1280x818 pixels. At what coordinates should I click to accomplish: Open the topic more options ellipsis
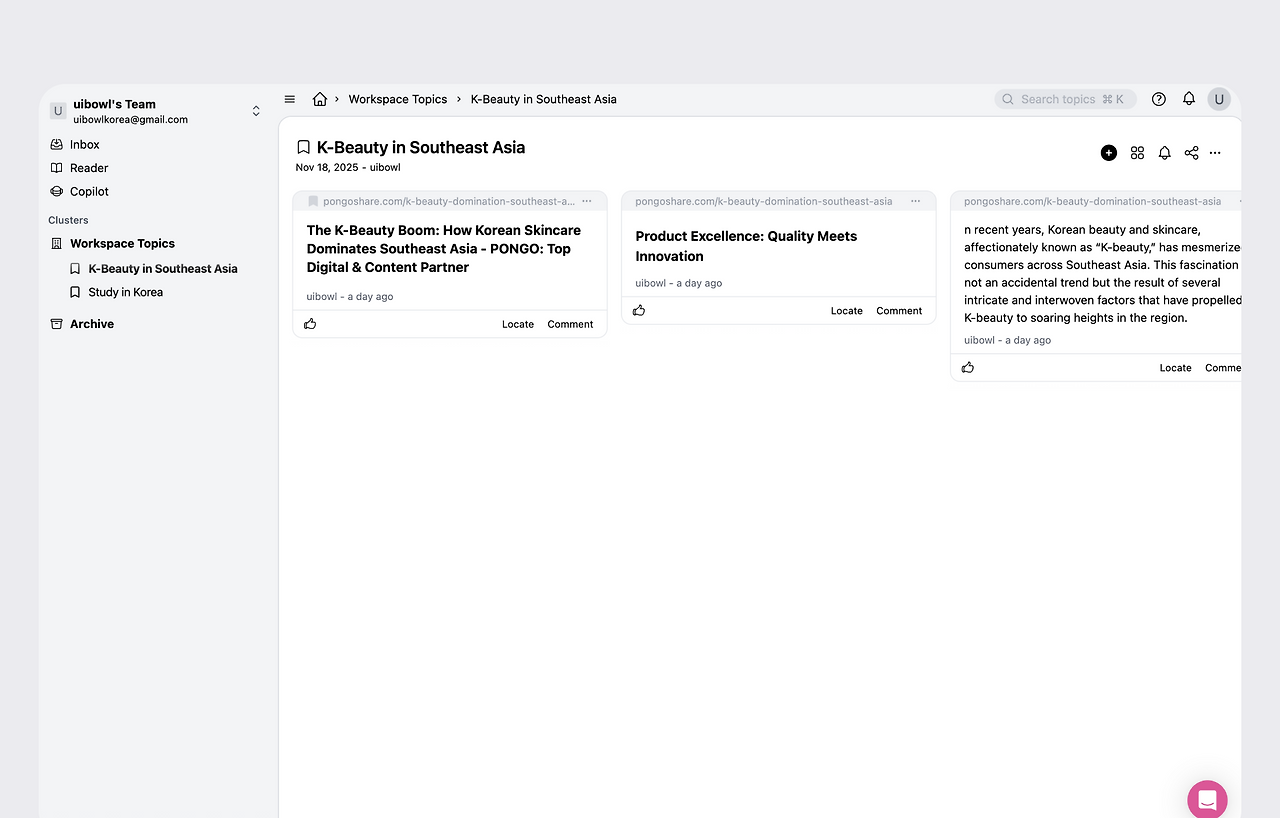pyautogui.click(x=1215, y=153)
